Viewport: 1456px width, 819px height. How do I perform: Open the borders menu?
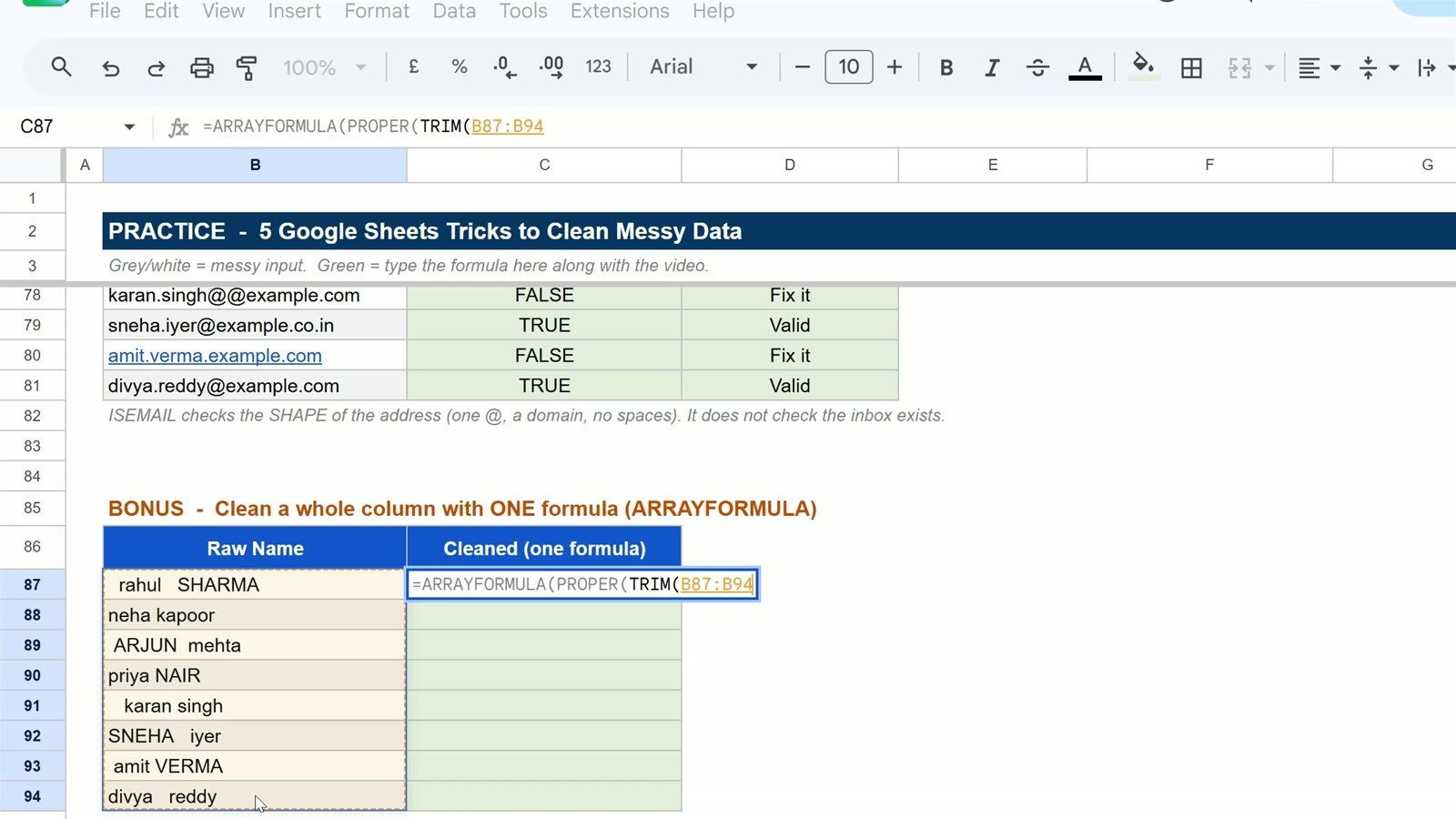point(1191,67)
